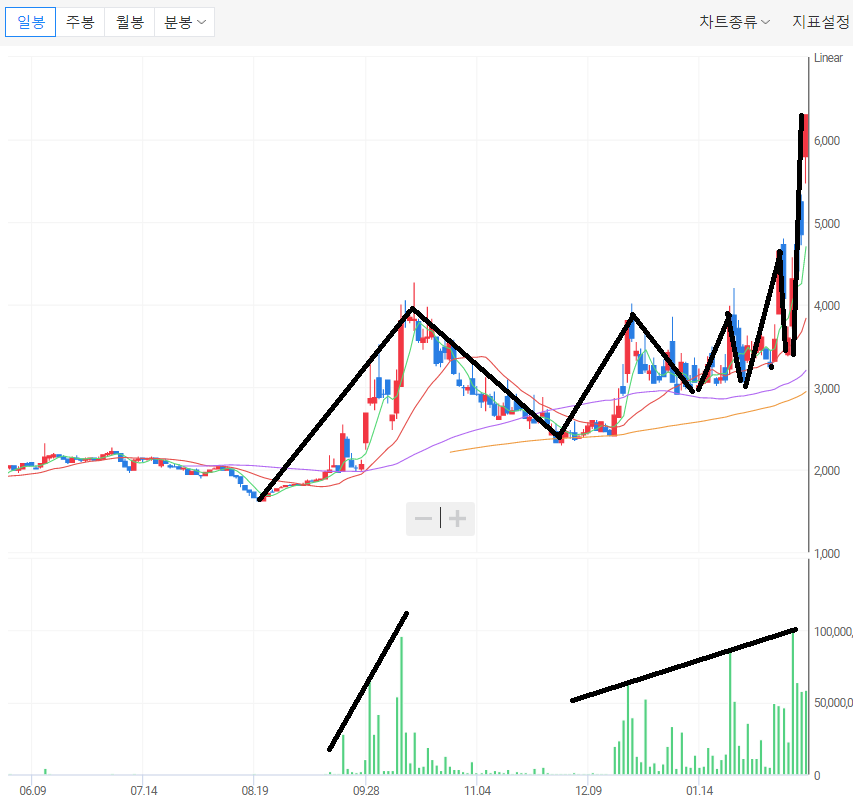
Task: Click the 100,000 volume axis label
Action: tap(833, 631)
